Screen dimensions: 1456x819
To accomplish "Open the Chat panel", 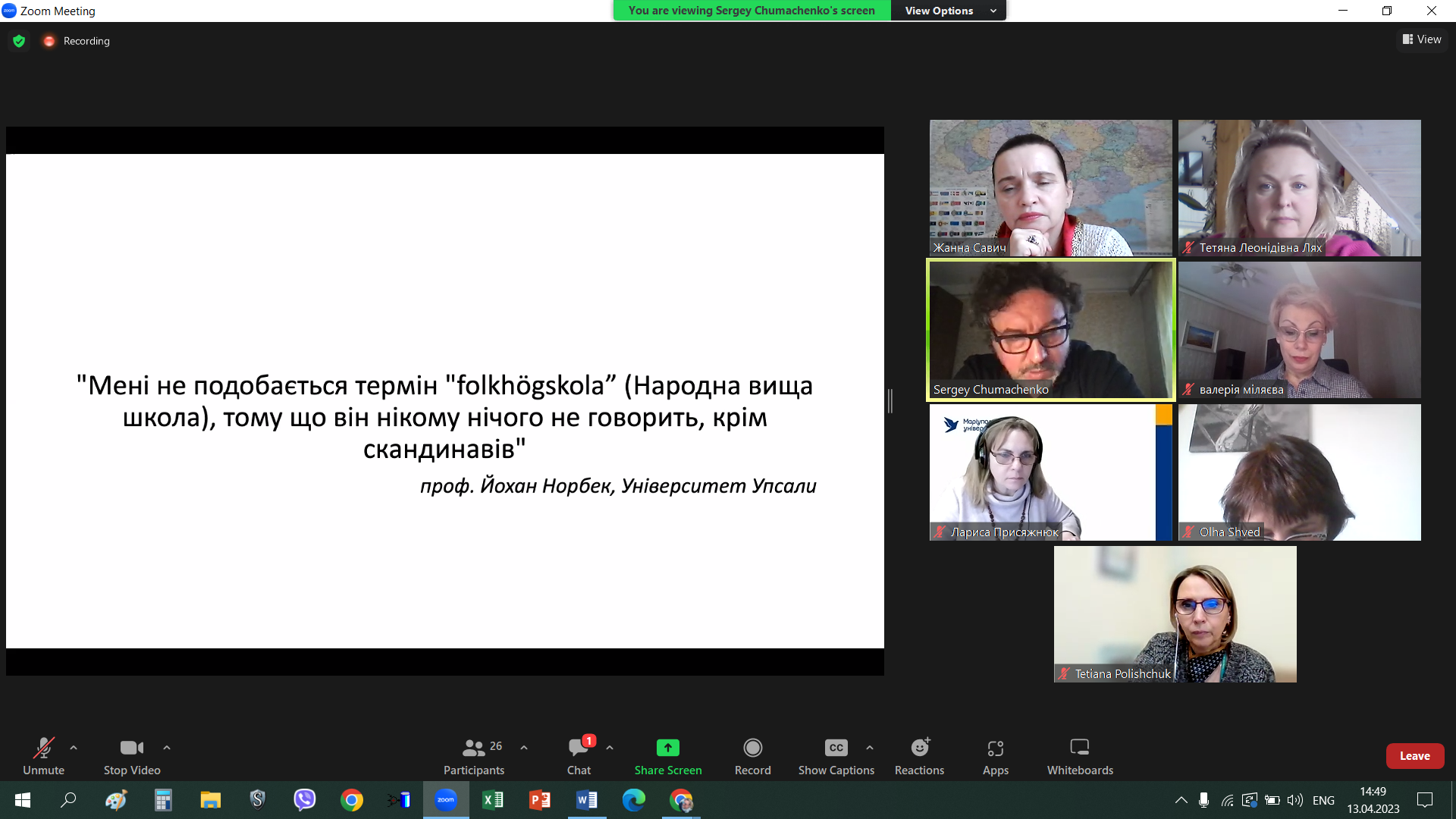I will (x=579, y=757).
